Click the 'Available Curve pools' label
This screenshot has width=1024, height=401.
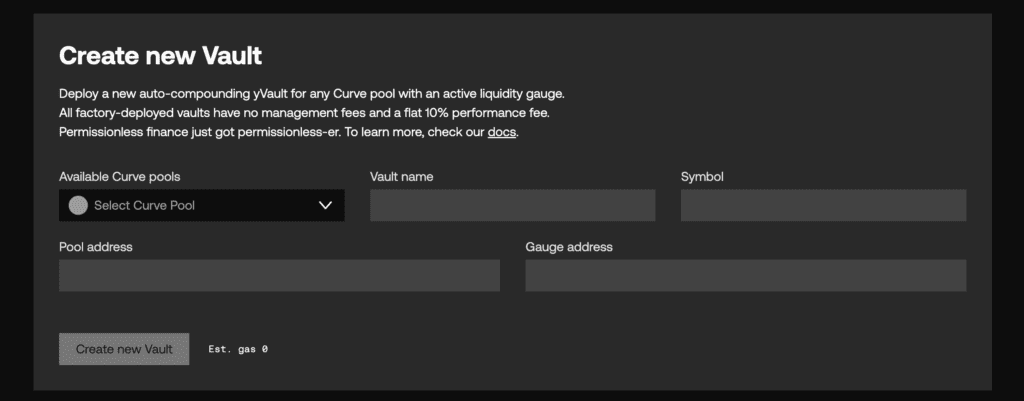tap(120, 176)
